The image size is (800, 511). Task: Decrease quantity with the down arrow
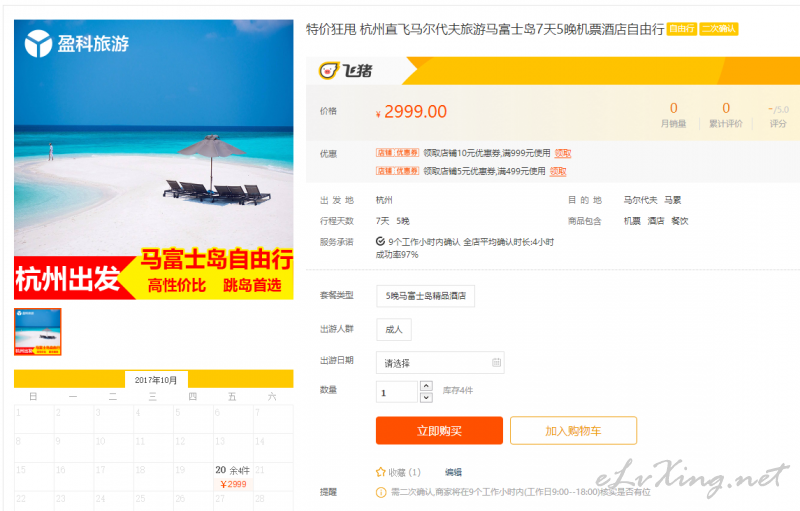(427, 397)
